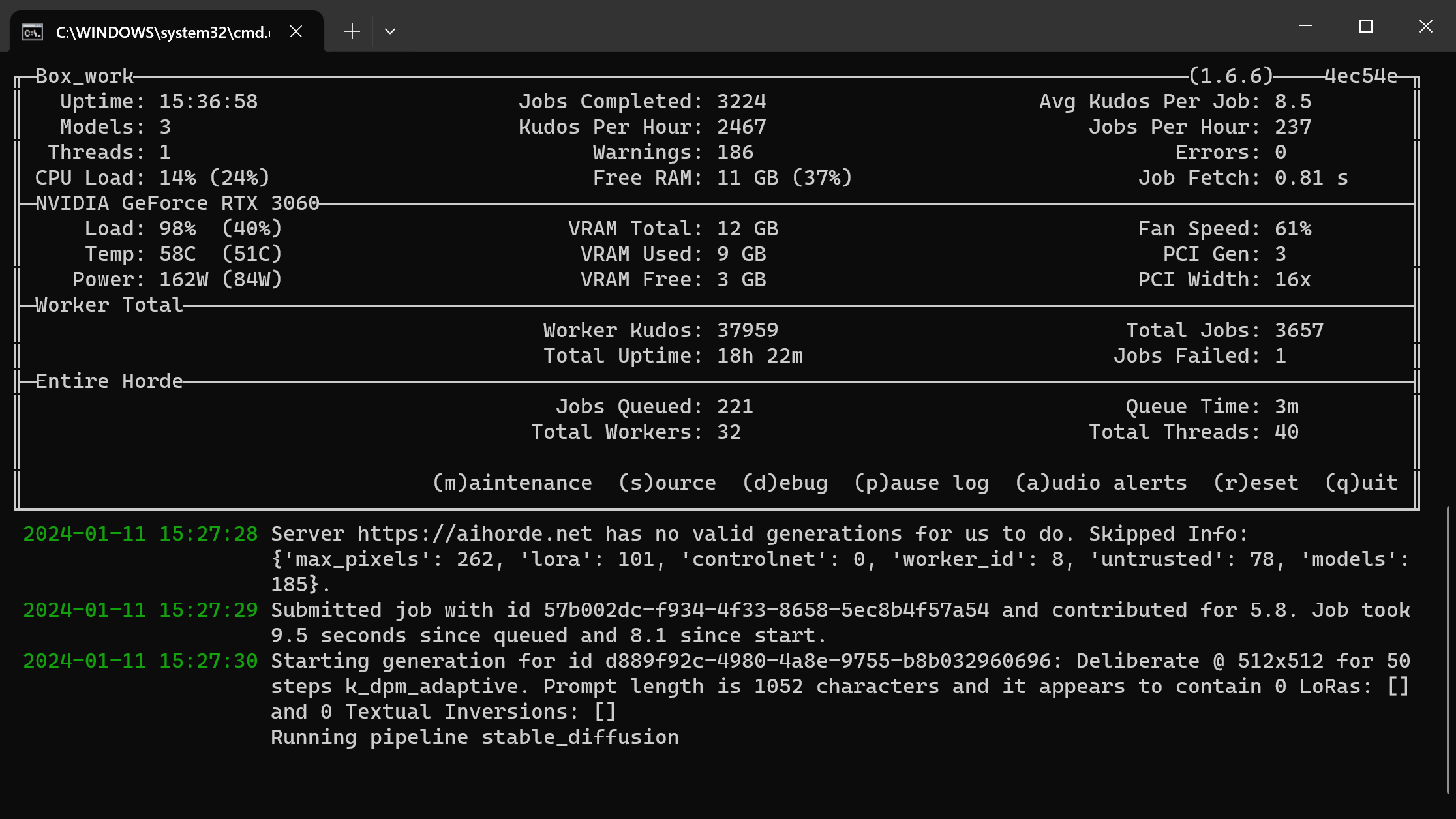Close the terminal window

1426,26
